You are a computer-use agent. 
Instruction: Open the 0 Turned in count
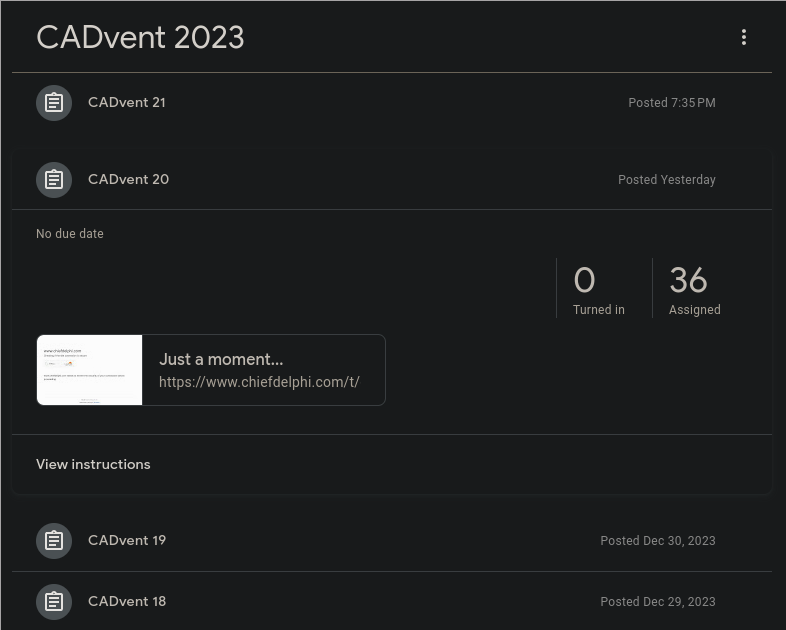[599, 290]
